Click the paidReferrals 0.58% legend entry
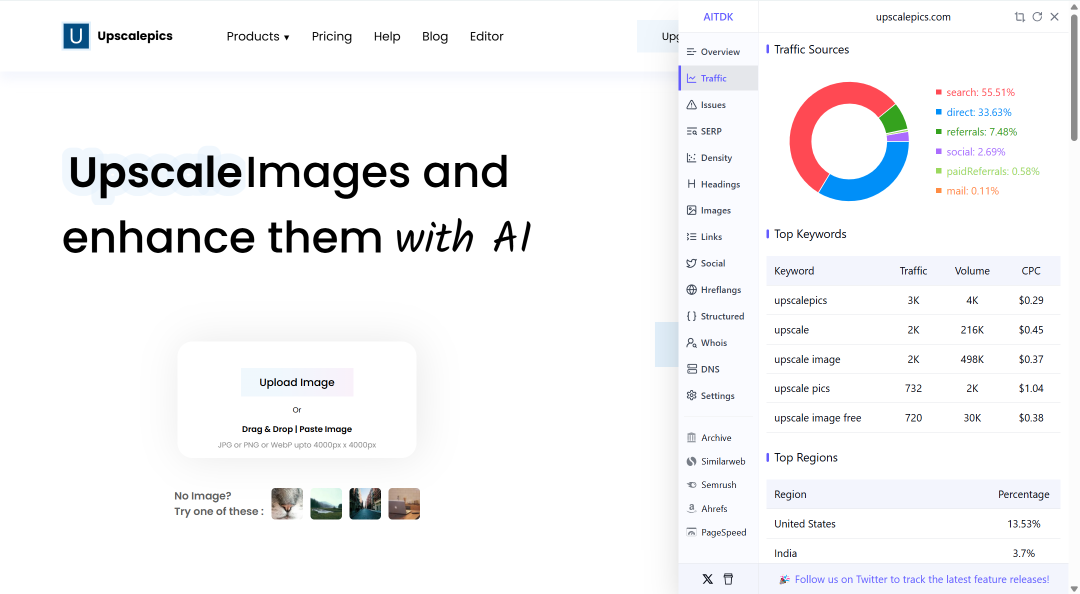Image resolution: width=1080 pixels, height=594 pixels. pos(988,172)
